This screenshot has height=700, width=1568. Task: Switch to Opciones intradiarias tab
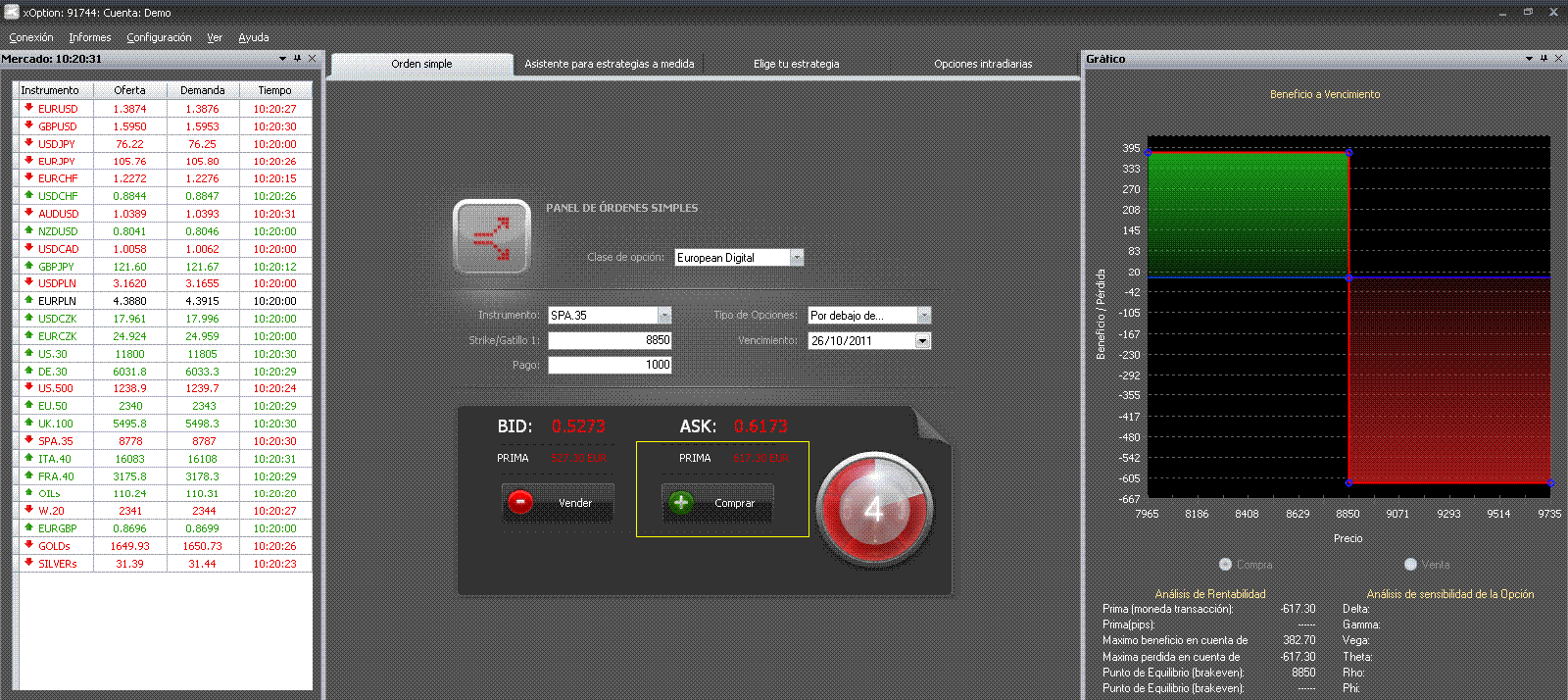tap(983, 64)
